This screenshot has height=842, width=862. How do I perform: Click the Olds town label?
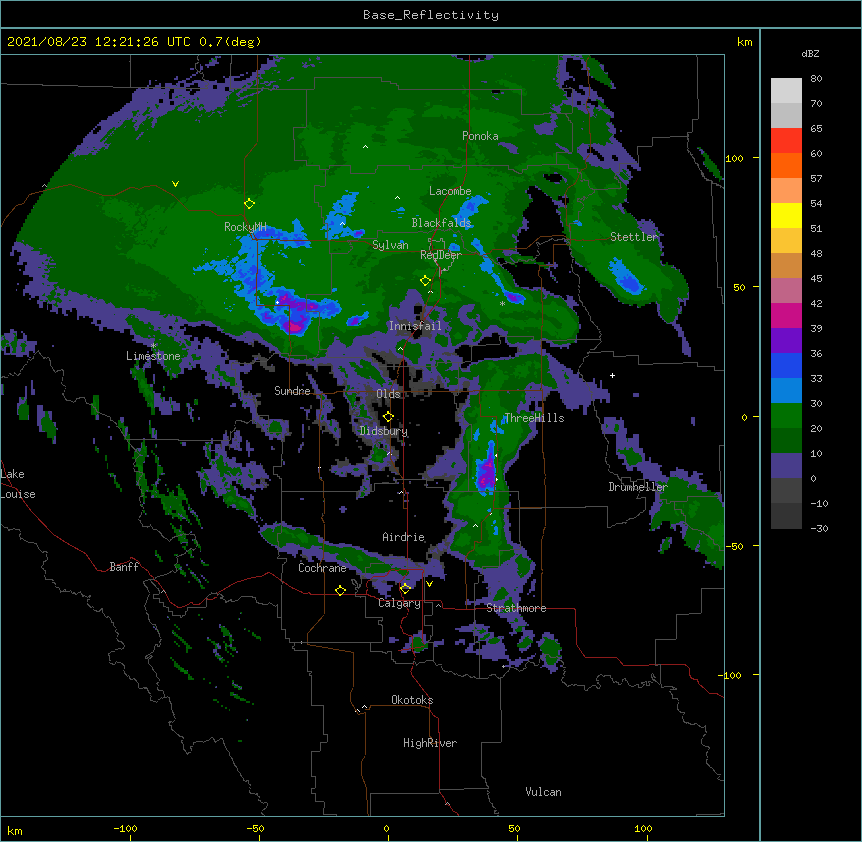pos(388,394)
